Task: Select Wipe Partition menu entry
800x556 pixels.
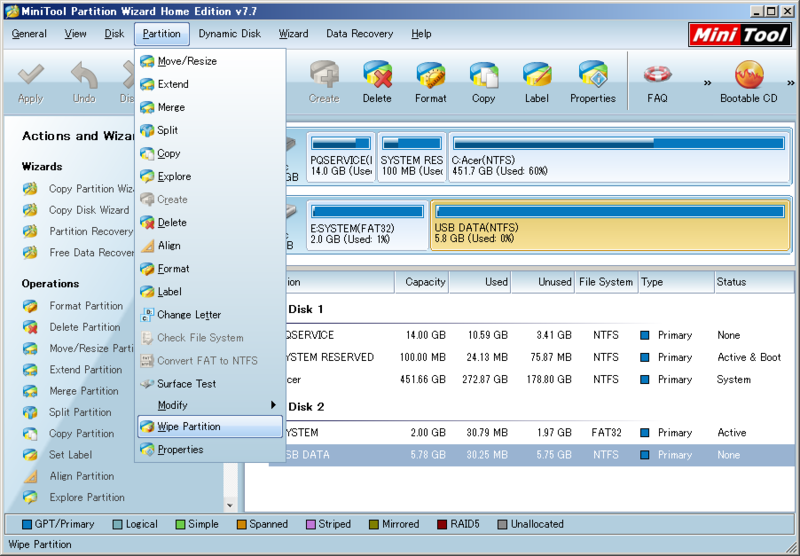Action: point(210,426)
